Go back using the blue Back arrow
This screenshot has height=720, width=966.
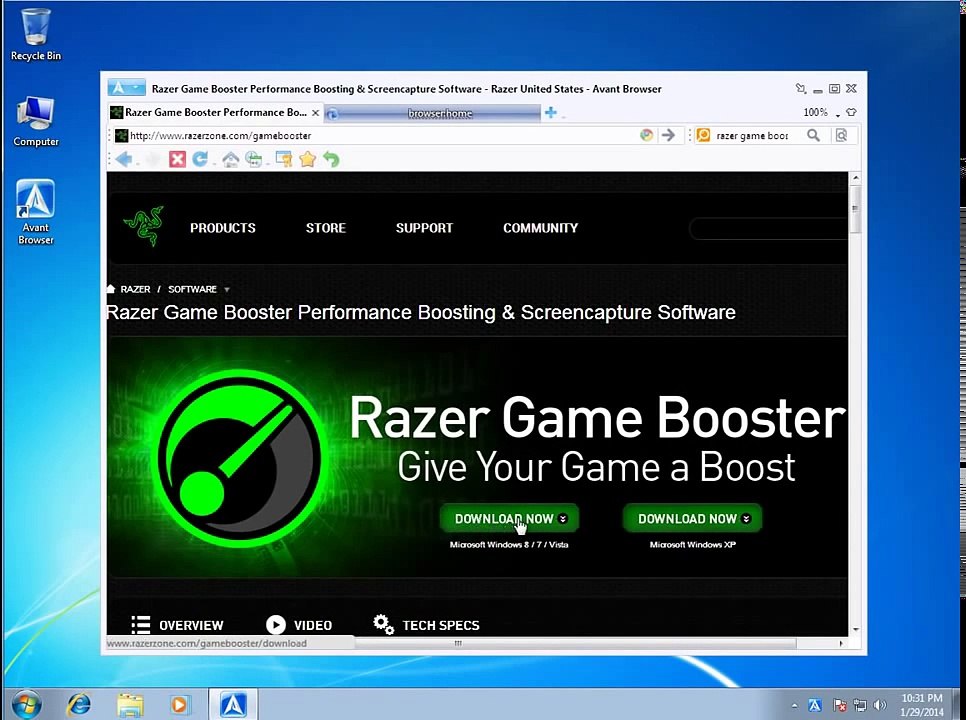click(123, 160)
